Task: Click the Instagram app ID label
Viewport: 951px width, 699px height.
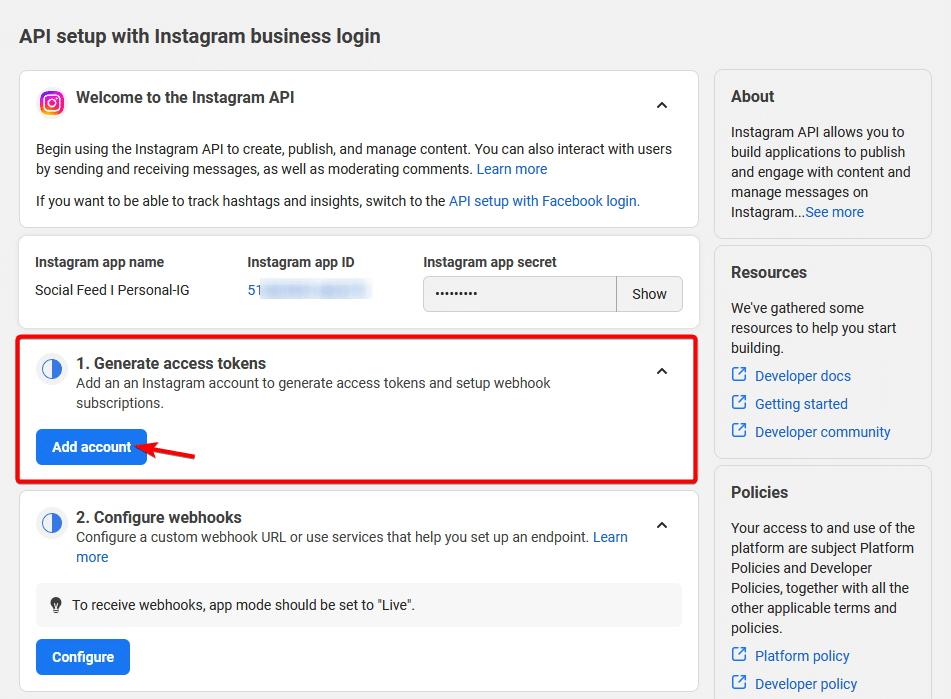Action: [301, 263]
